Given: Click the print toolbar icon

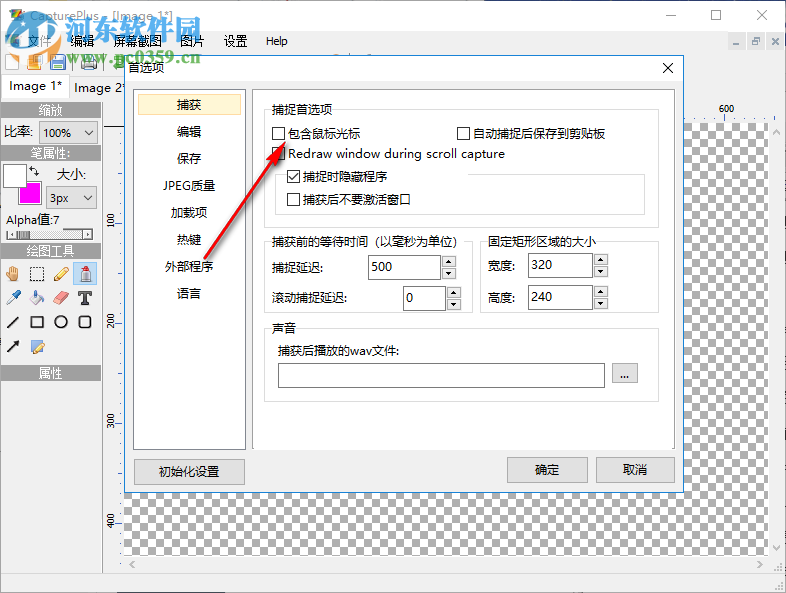Looking at the screenshot, I should [89, 62].
